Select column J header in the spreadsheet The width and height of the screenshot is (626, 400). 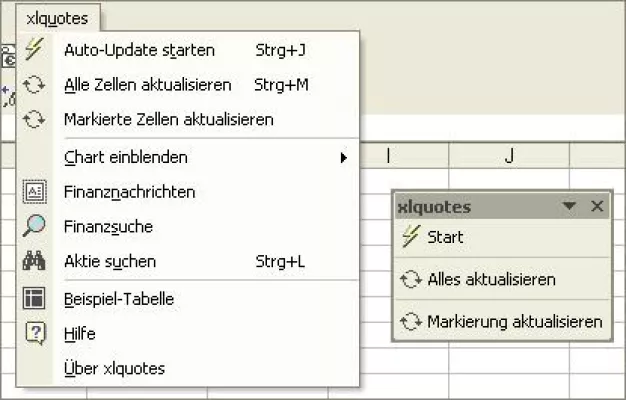[x=509, y=155]
